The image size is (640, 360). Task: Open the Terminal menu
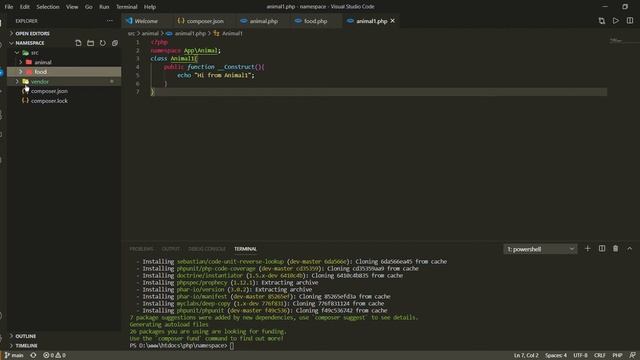(x=127, y=7)
